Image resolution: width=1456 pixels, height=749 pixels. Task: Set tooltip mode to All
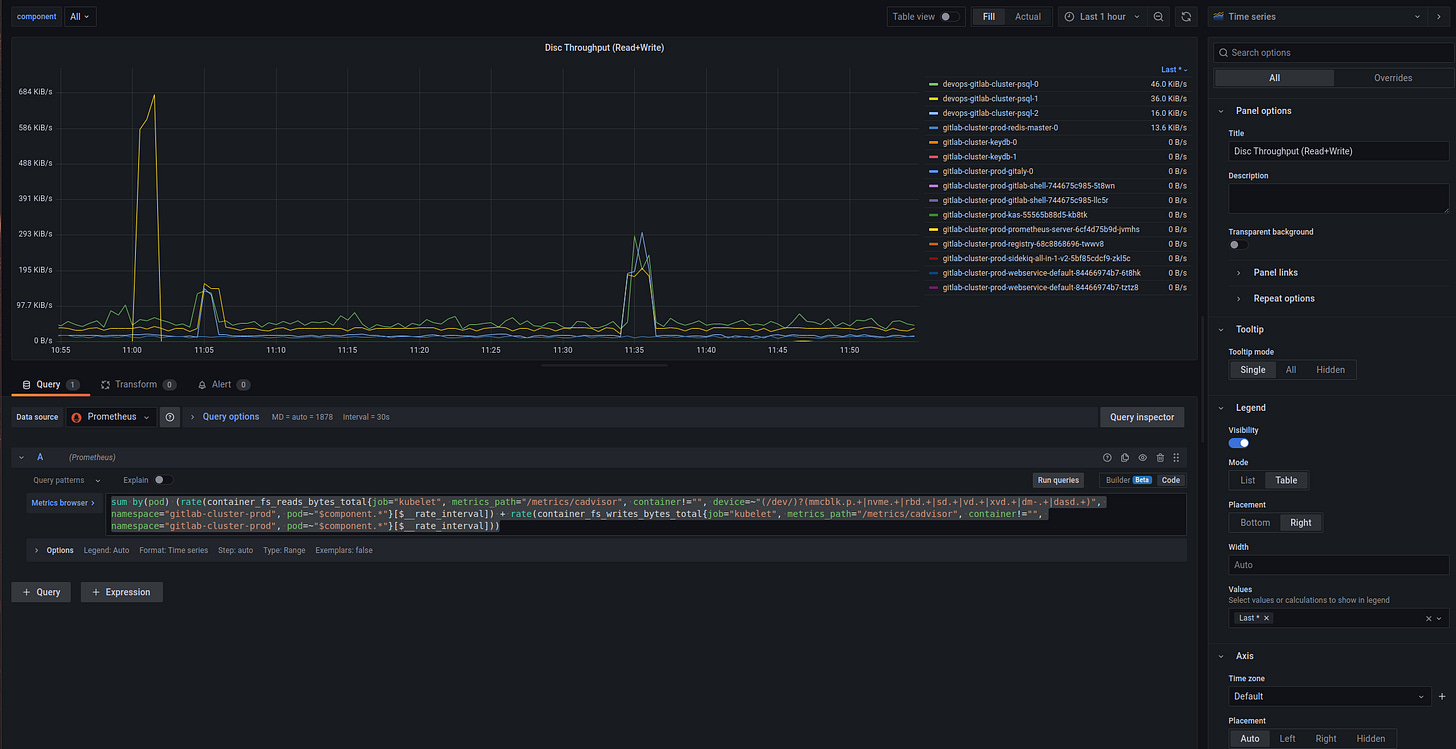tap(1291, 370)
